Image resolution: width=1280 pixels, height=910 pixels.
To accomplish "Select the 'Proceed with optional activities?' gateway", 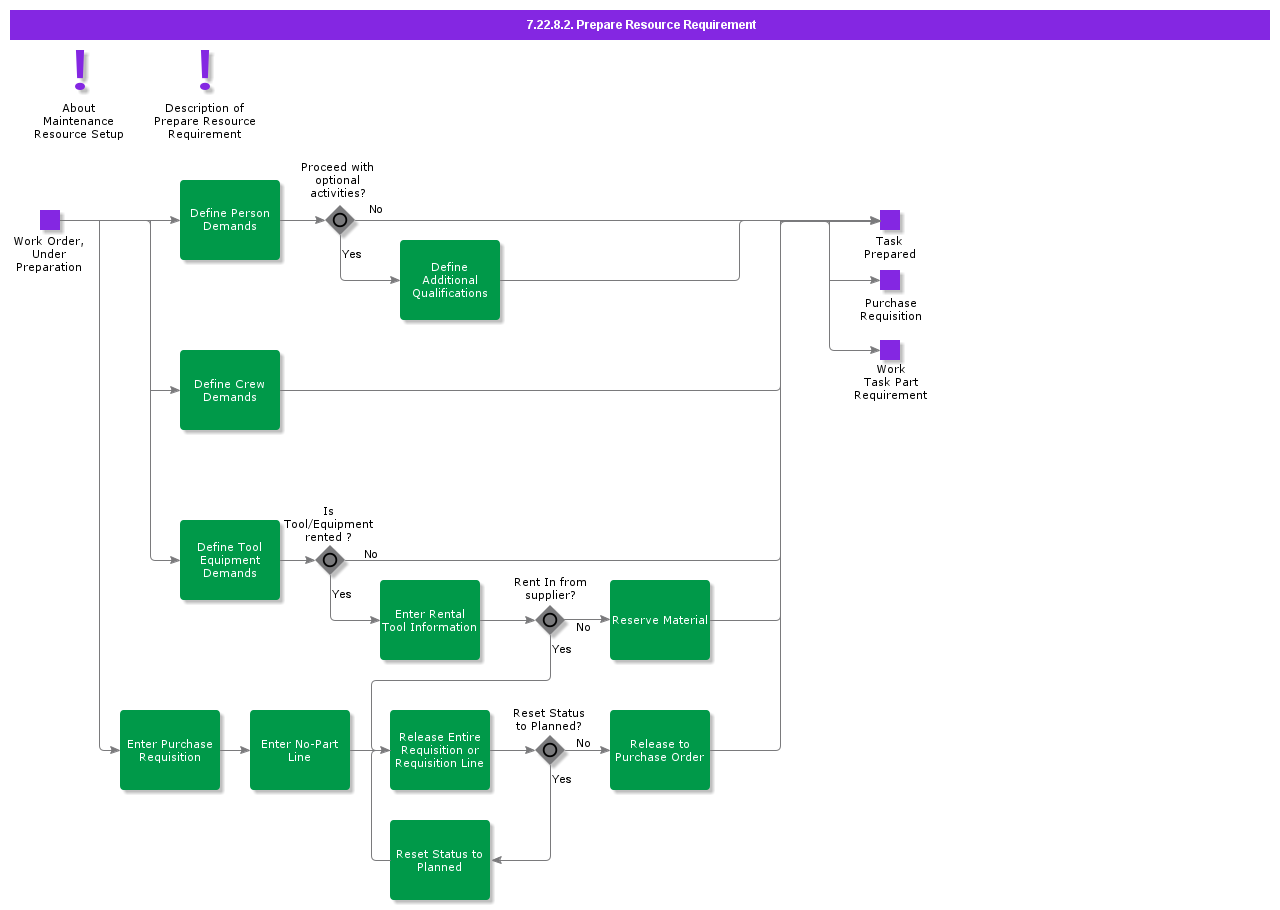I will (x=340, y=220).
